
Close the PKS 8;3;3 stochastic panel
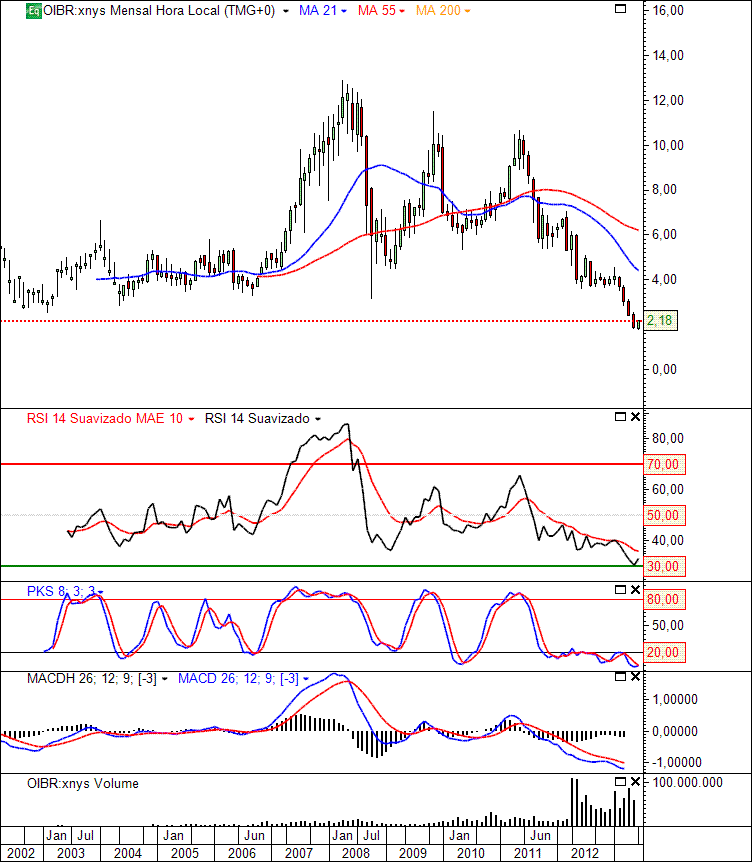coord(635,589)
